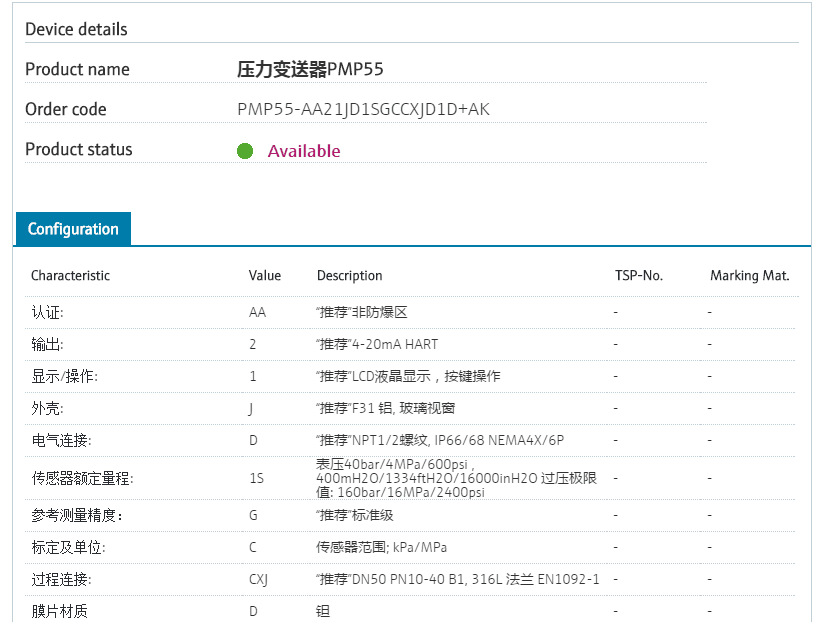This screenshot has height=632, width=828.
Task: Click value CXJ in the 过程连接 row
Action: click(261, 579)
